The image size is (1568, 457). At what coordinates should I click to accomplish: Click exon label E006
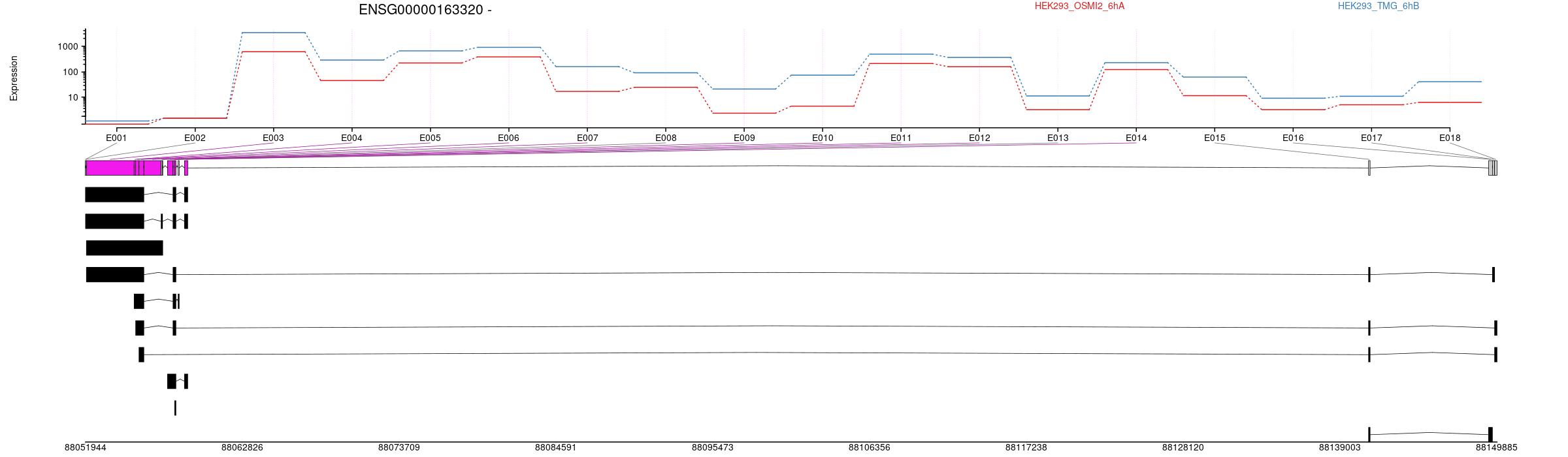(x=508, y=138)
